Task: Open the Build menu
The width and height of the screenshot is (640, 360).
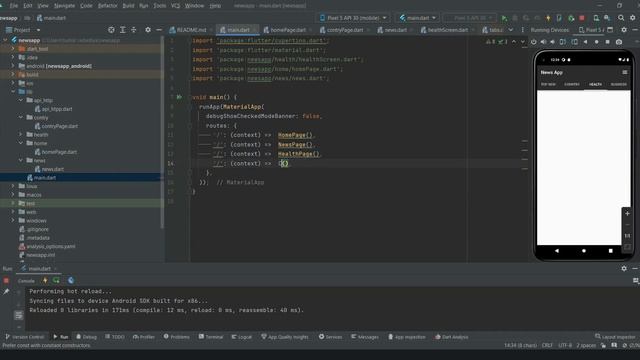Action: click(129, 6)
